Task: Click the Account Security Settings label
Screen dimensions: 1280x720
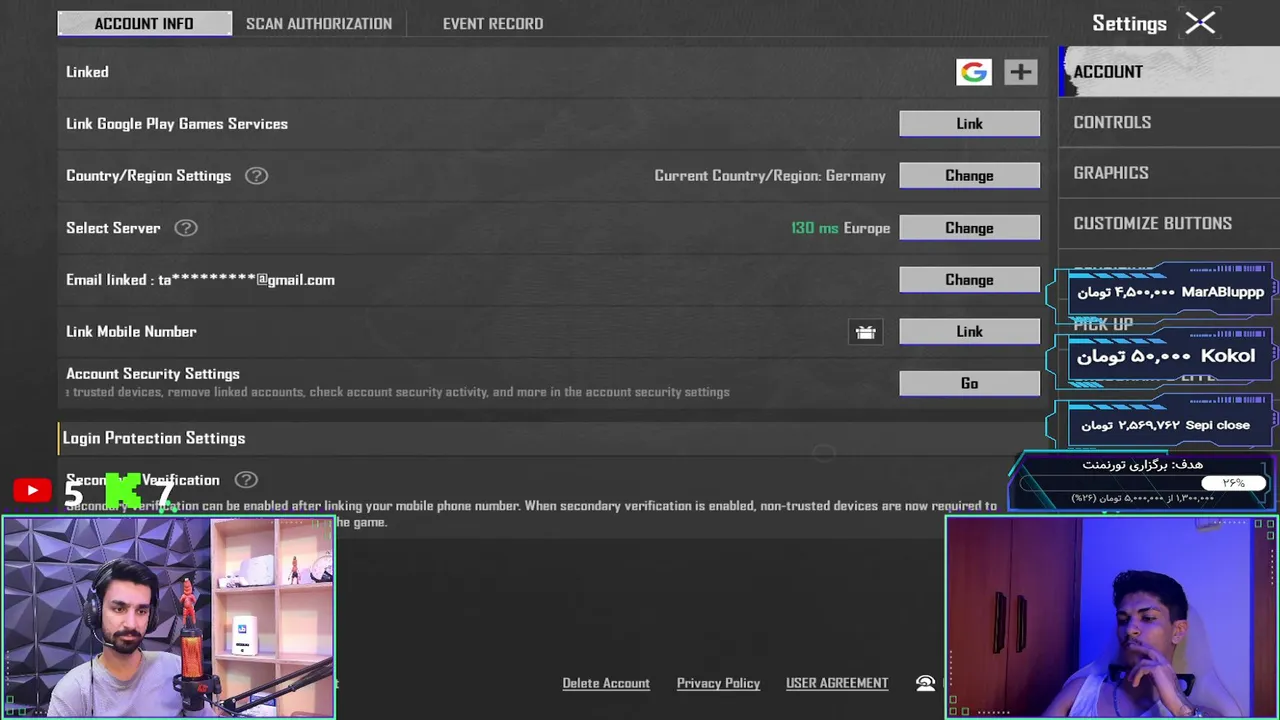Action: tap(153, 374)
